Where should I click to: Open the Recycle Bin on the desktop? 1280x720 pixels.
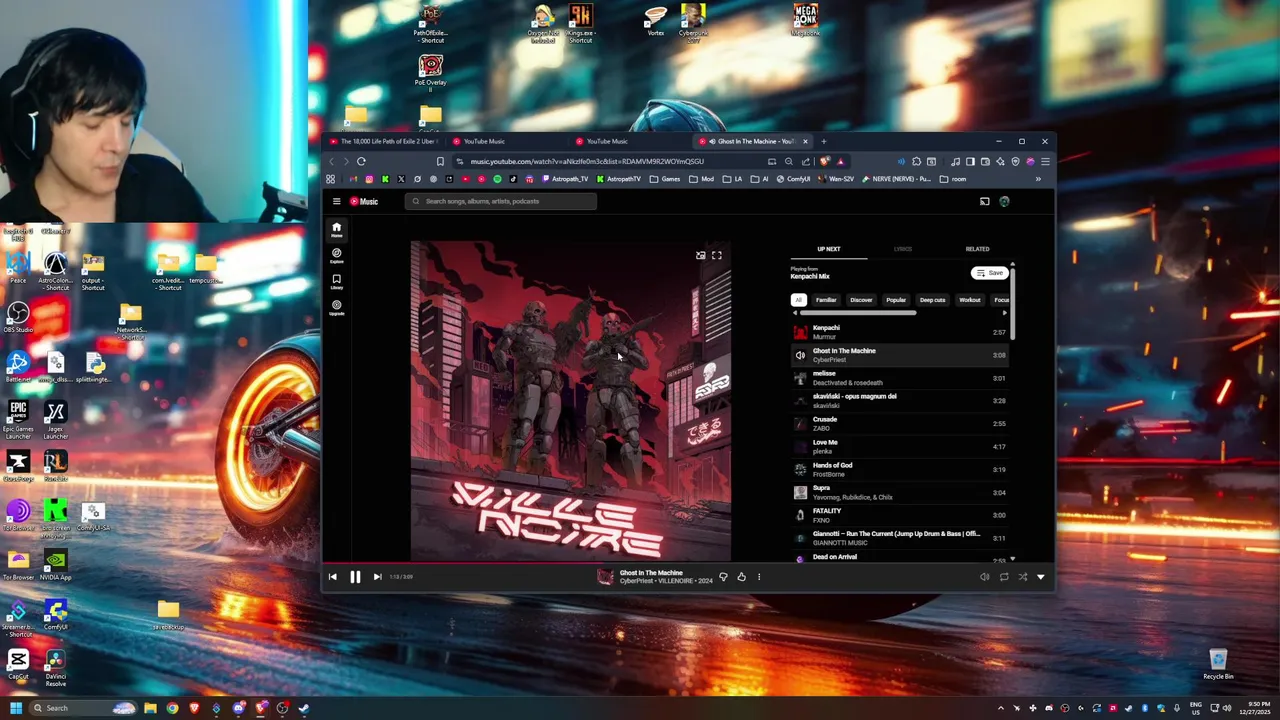coord(1218,664)
